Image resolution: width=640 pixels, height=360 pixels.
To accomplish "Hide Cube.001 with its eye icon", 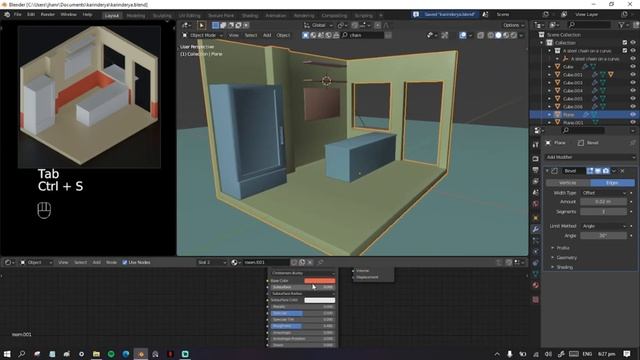I will point(633,75).
